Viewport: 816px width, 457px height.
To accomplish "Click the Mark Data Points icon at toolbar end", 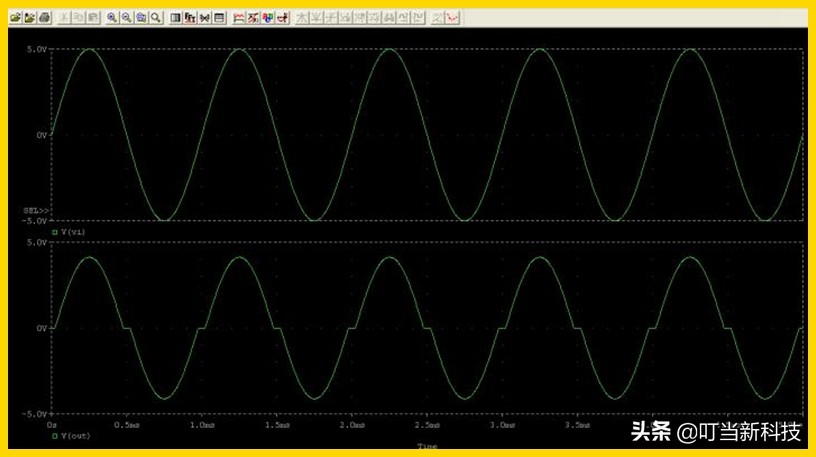I will [452, 18].
